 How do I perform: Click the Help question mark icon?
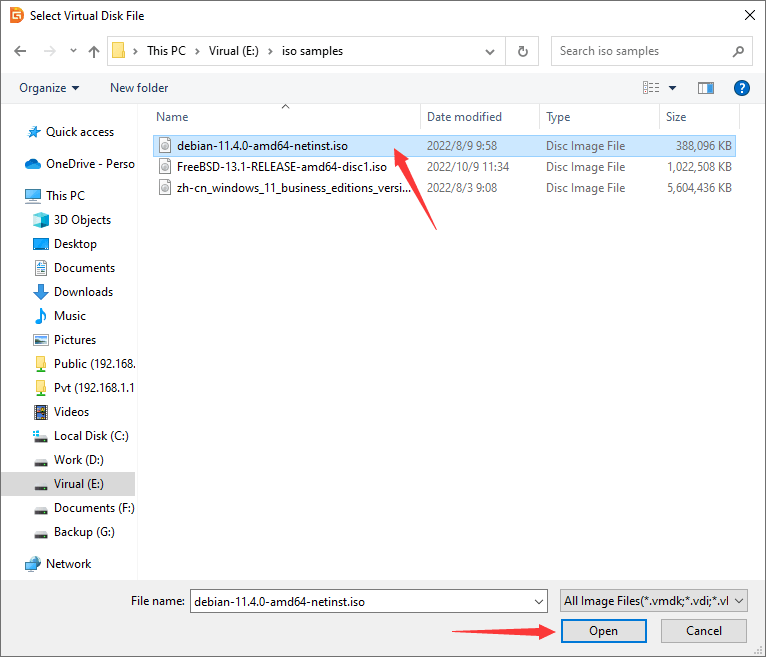[x=741, y=88]
